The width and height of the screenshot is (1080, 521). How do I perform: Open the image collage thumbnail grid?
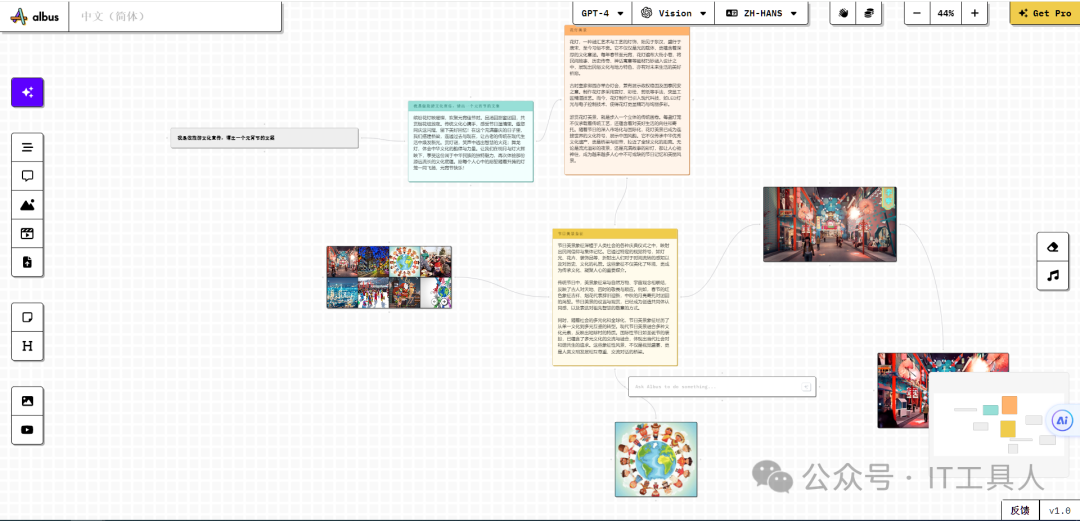389,277
